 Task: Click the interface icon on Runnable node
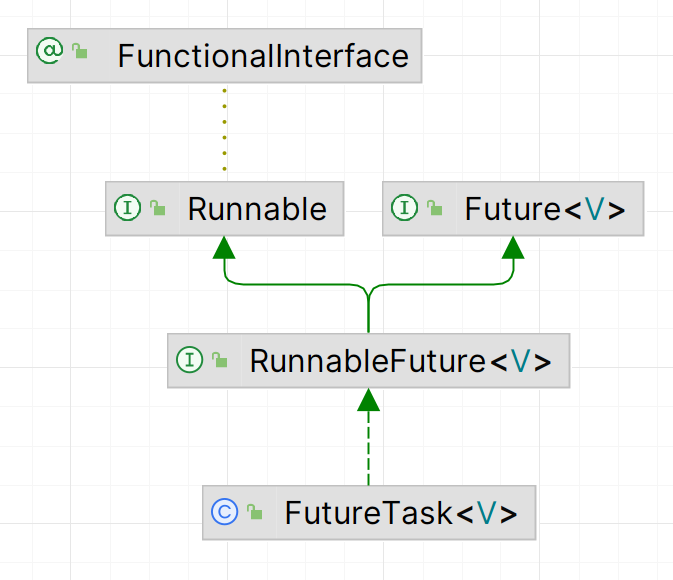point(127,208)
